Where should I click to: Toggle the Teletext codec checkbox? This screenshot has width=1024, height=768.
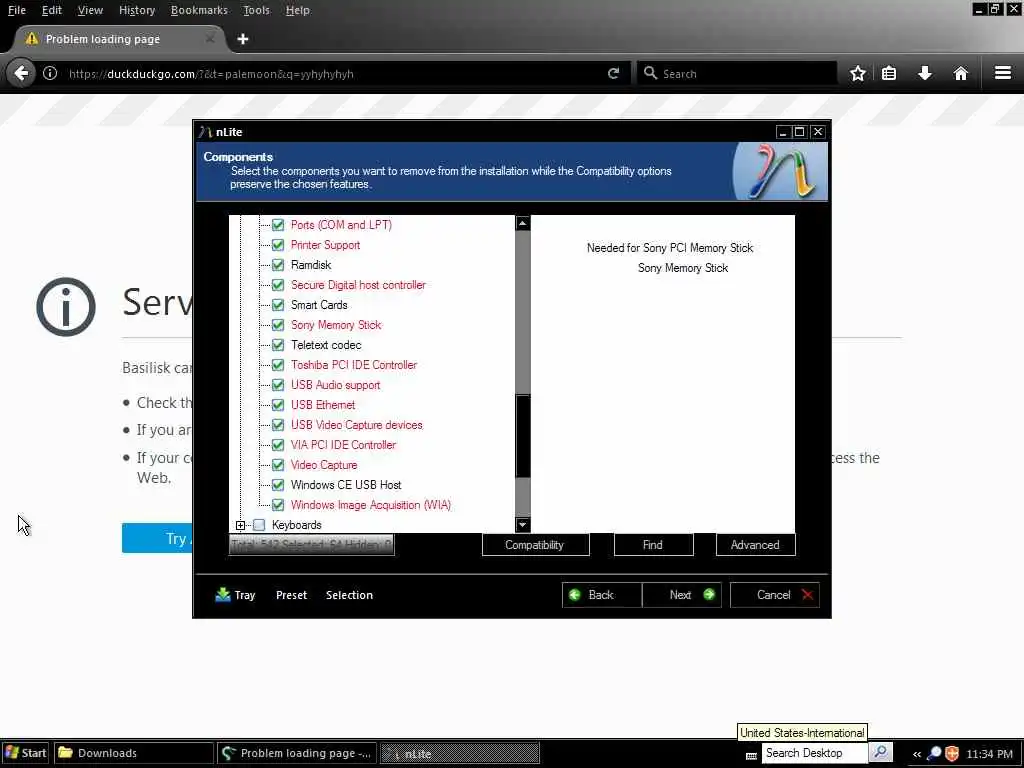278,345
